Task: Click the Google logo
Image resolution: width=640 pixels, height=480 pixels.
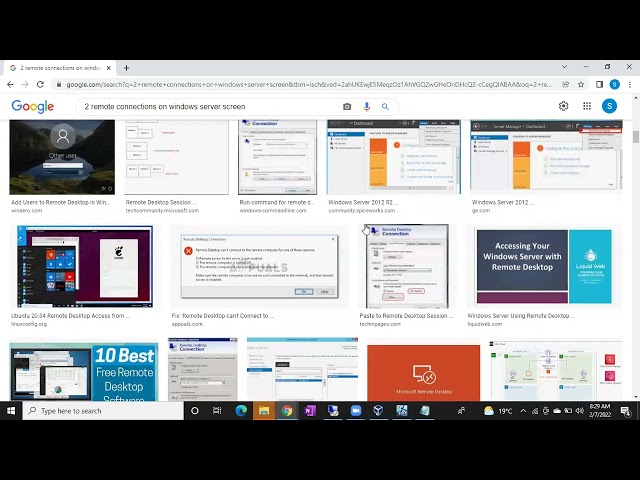Action: click(x=33, y=107)
